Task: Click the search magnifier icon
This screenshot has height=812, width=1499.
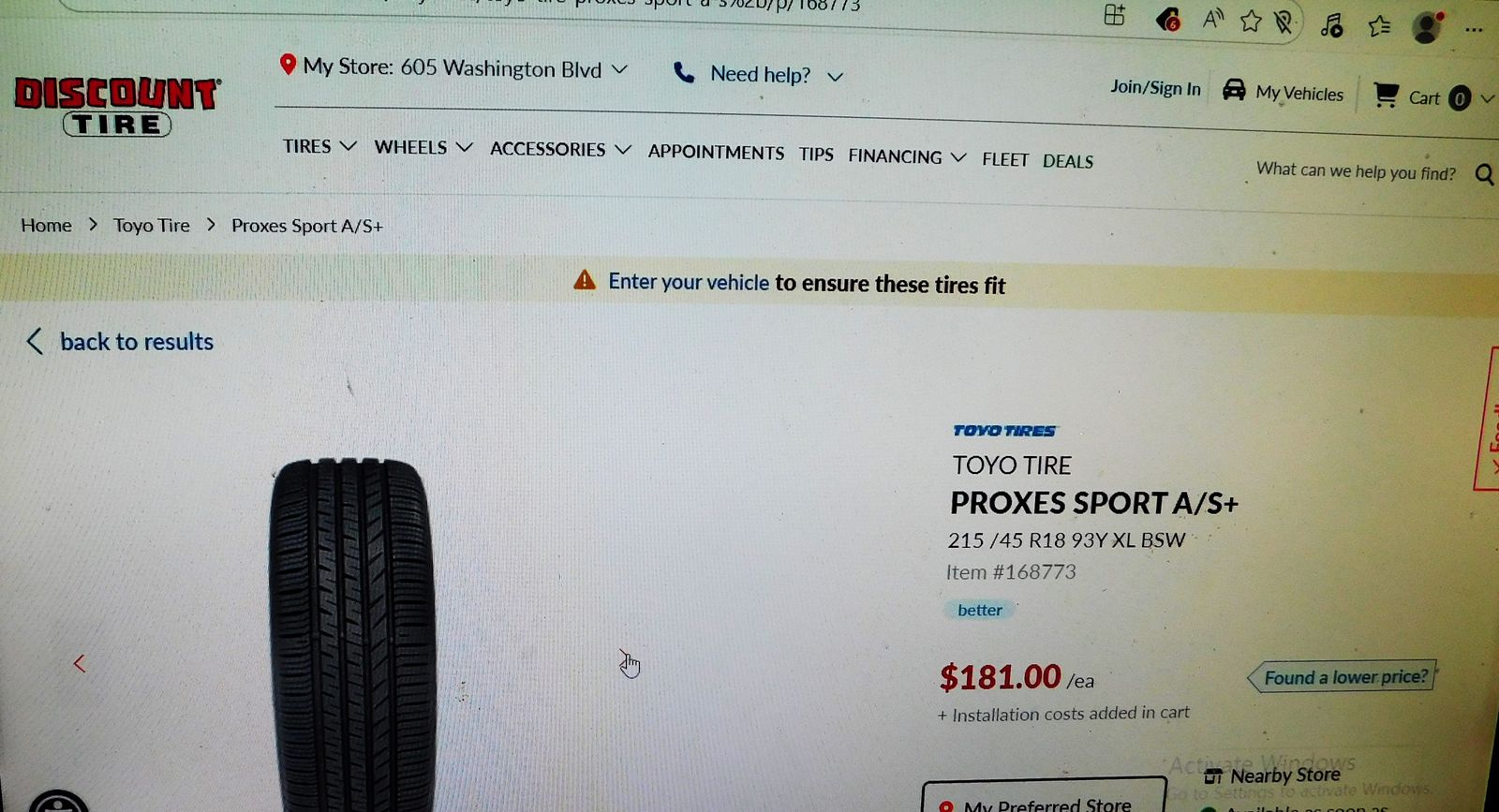Action: click(1484, 174)
